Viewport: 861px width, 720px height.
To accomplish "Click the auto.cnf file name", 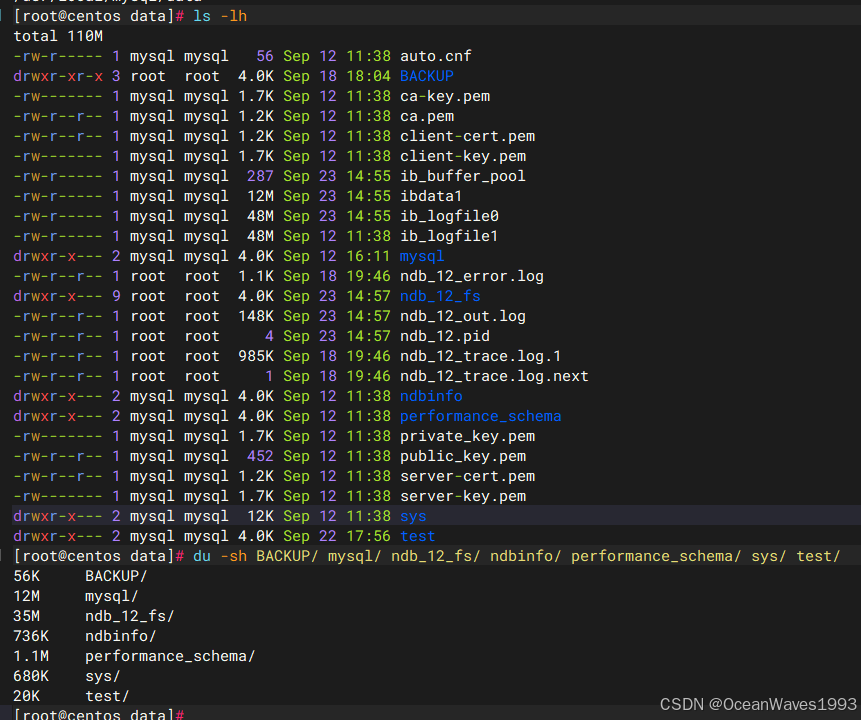I will [435, 56].
